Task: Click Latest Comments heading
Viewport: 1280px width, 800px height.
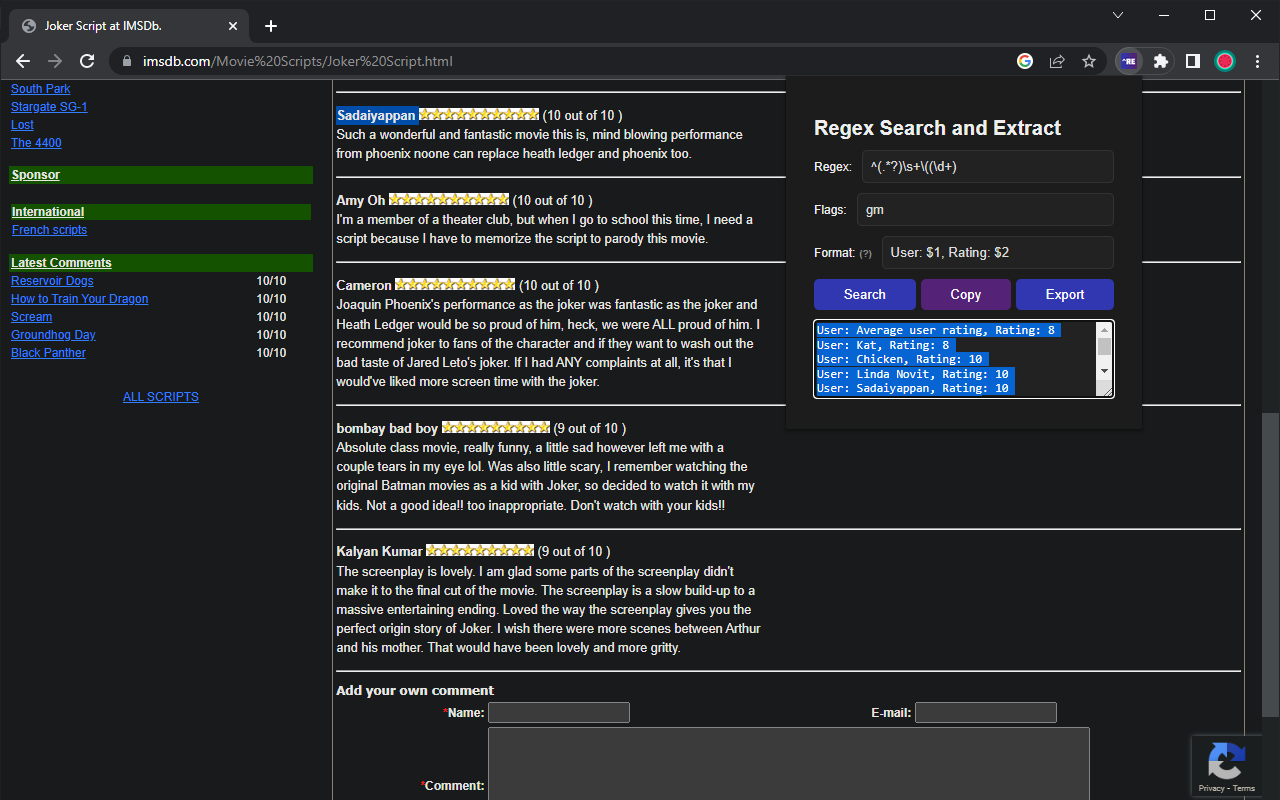Action: tap(61, 263)
